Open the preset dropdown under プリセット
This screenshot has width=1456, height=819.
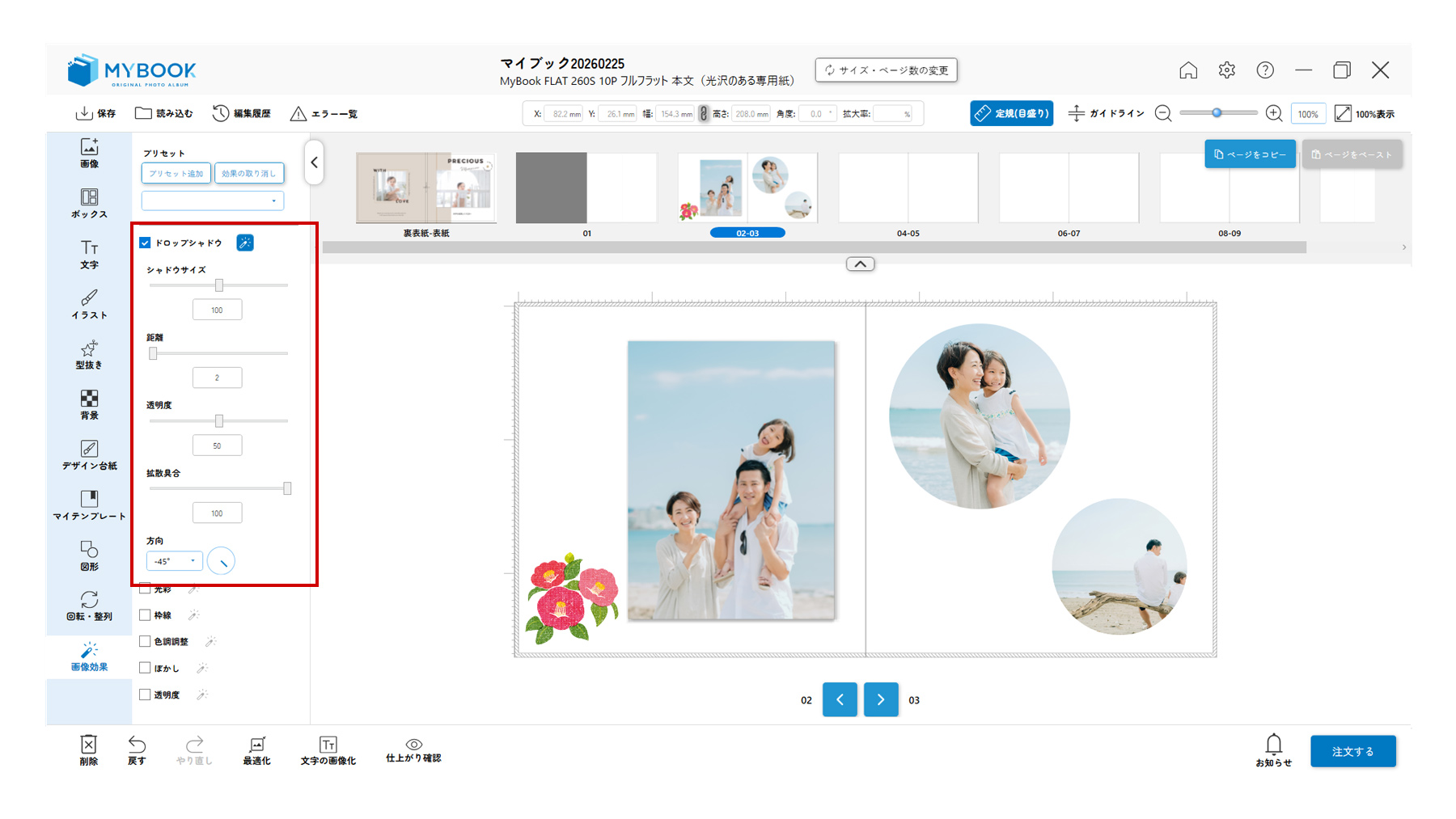[213, 201]
